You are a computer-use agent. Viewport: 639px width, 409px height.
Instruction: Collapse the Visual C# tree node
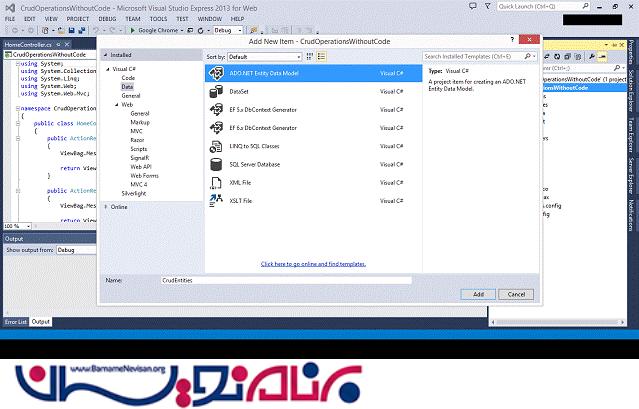click(107, 69)
